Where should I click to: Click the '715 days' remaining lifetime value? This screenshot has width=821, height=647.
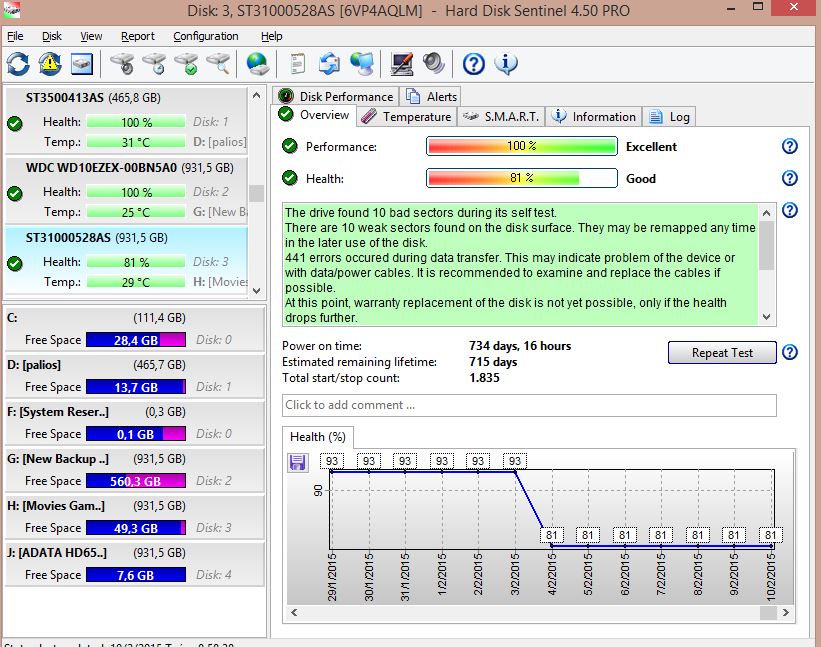click(x=493, y=362)
